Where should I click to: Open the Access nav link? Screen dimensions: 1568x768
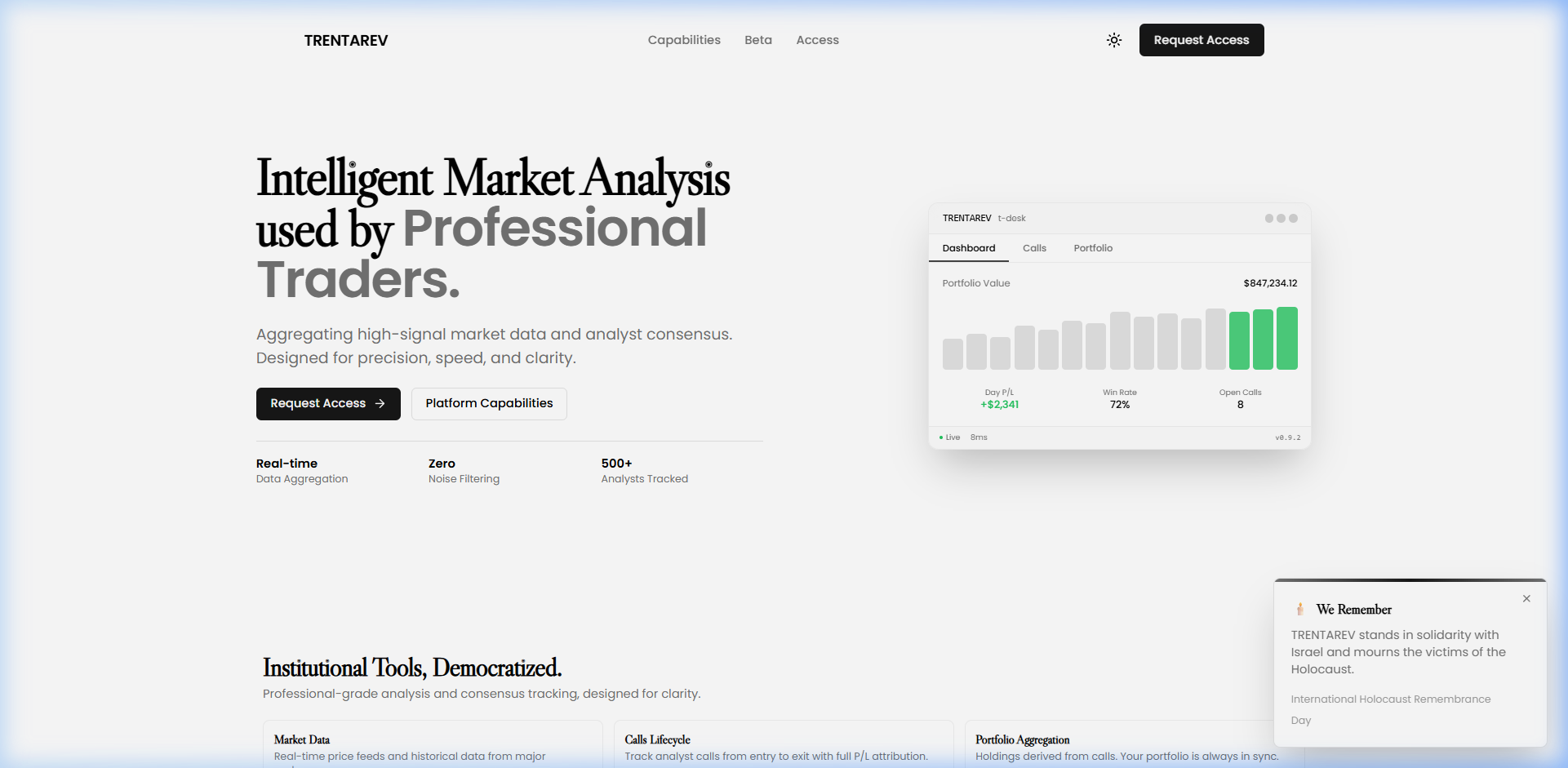817,40
